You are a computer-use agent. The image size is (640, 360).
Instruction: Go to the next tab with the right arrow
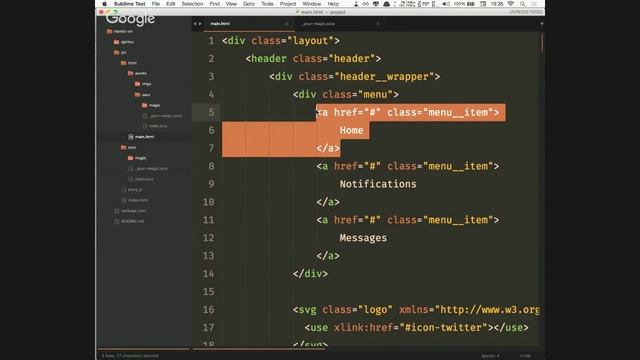pos(200,24)
